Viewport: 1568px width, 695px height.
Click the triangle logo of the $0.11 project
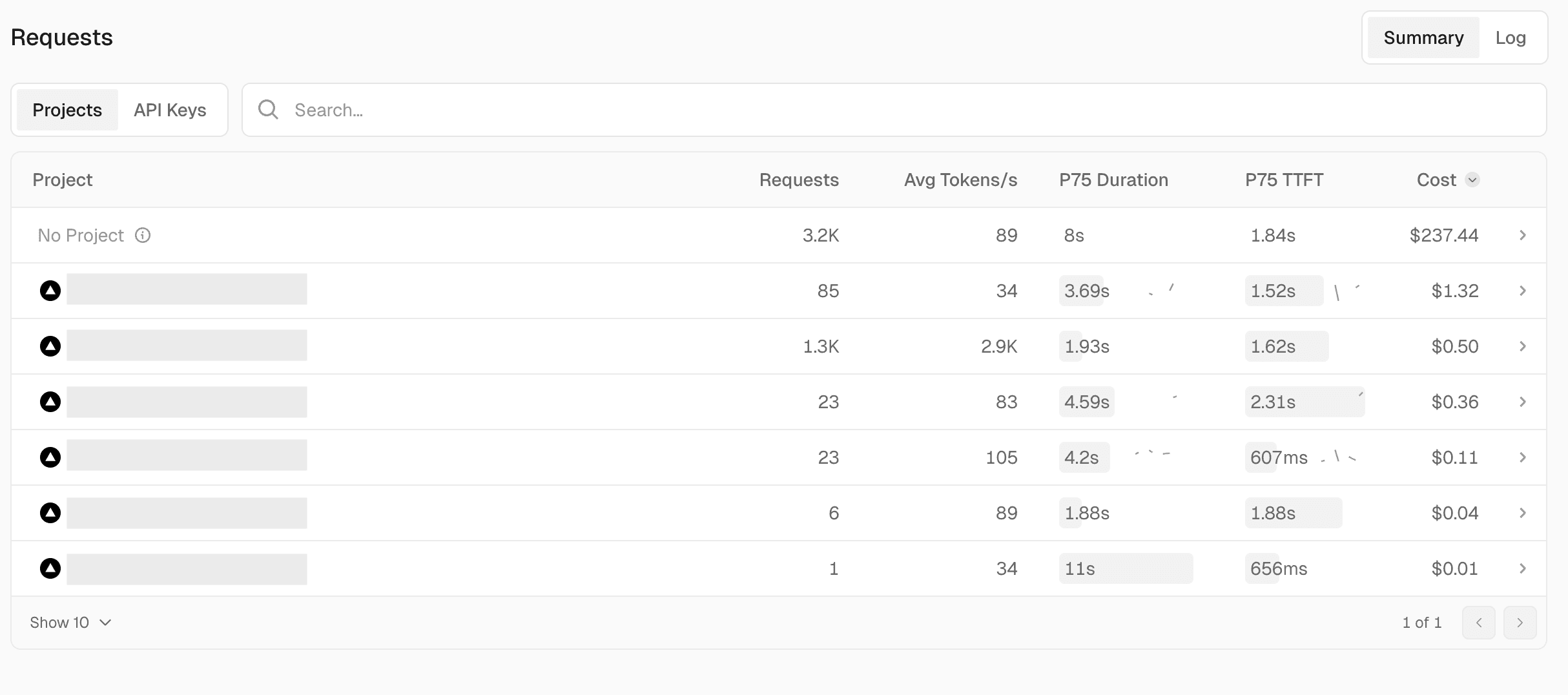pos(50,457)
